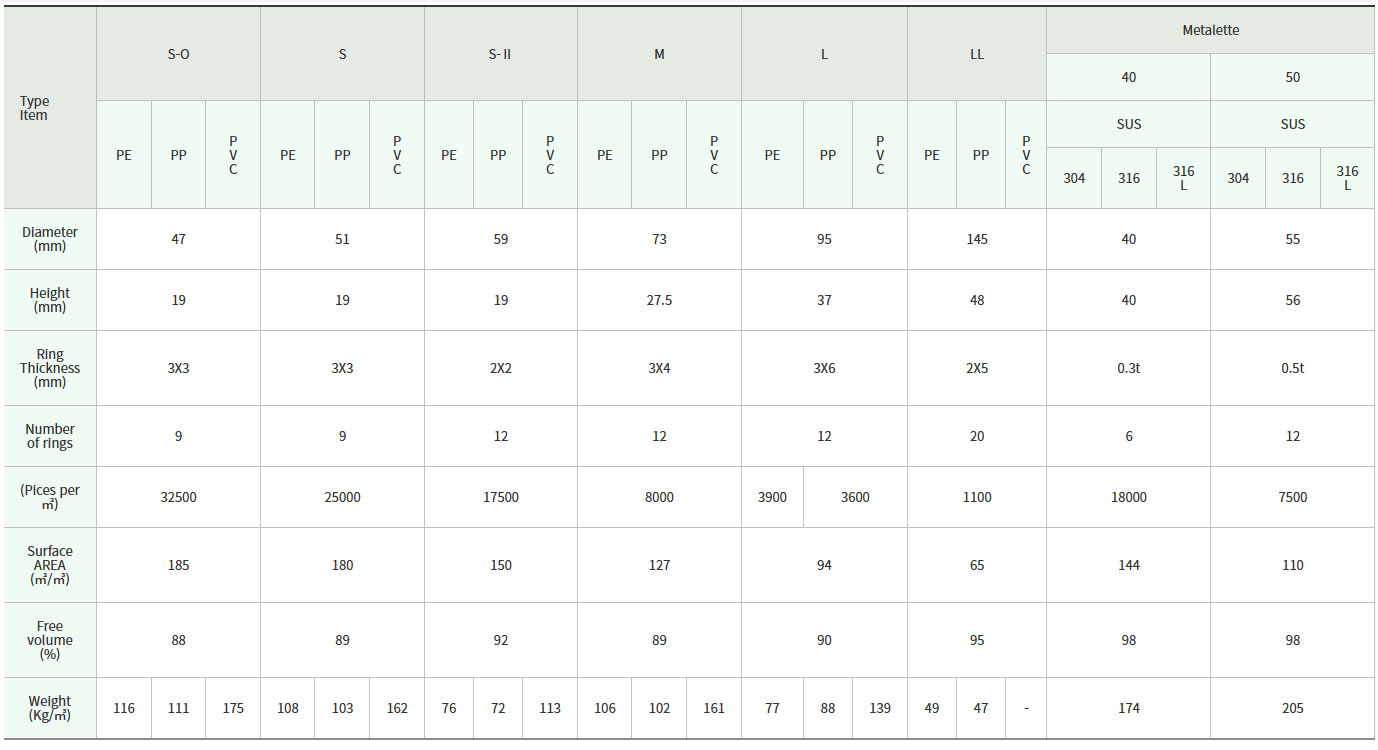Click the Free volume (%) row label
The height and width of the screenshot is (750, 1378).
coord(49,640)
